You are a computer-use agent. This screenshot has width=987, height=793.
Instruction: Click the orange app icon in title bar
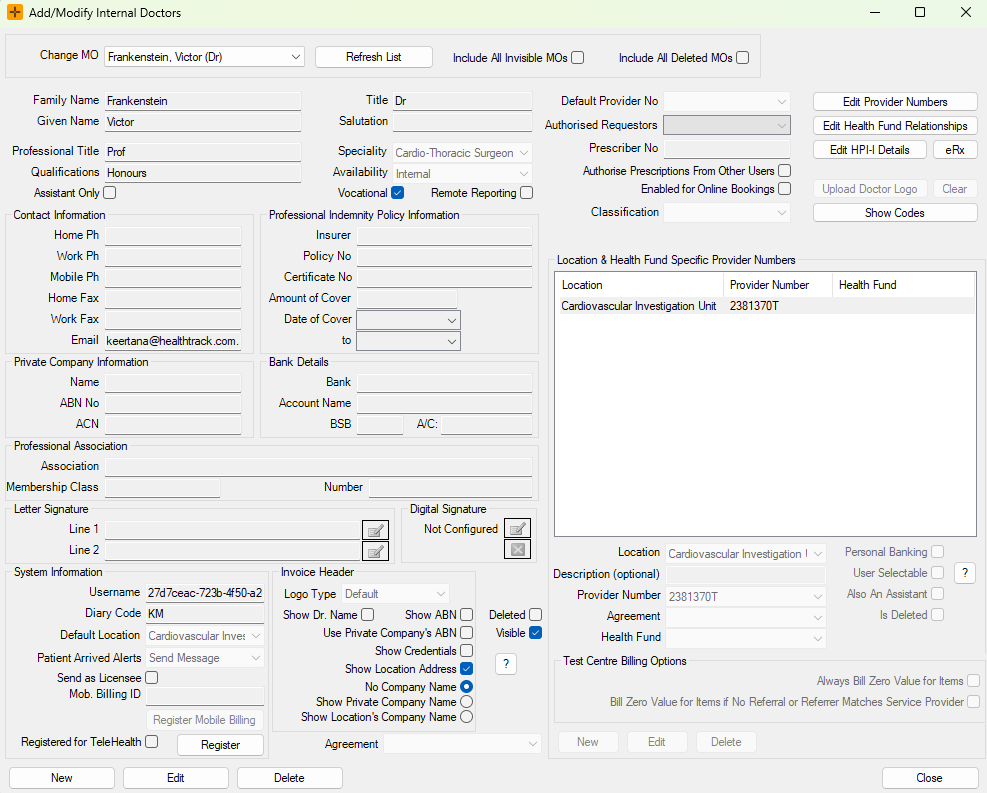(14, 13)
